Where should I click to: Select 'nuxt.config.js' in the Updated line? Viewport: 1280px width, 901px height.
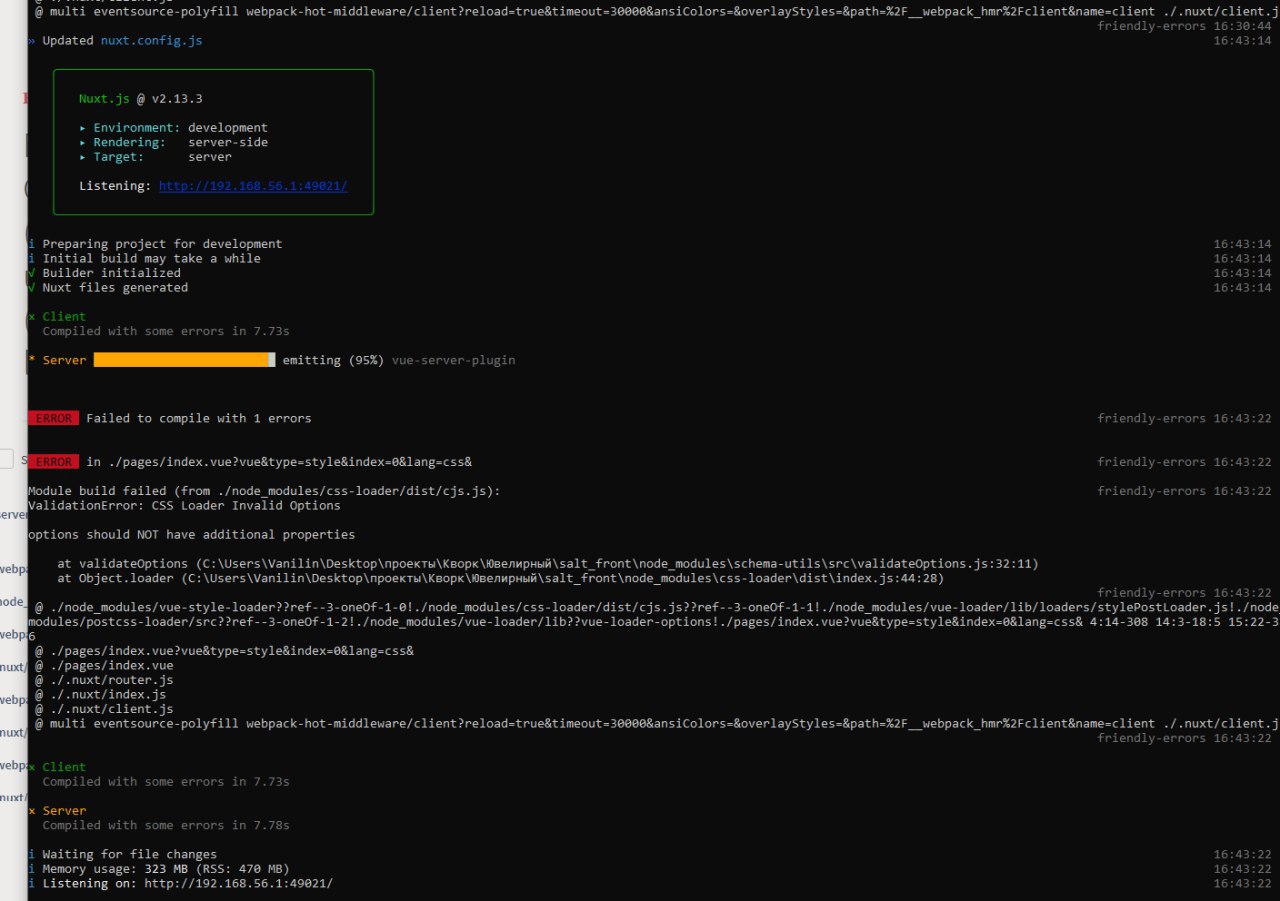coord(152,41)
